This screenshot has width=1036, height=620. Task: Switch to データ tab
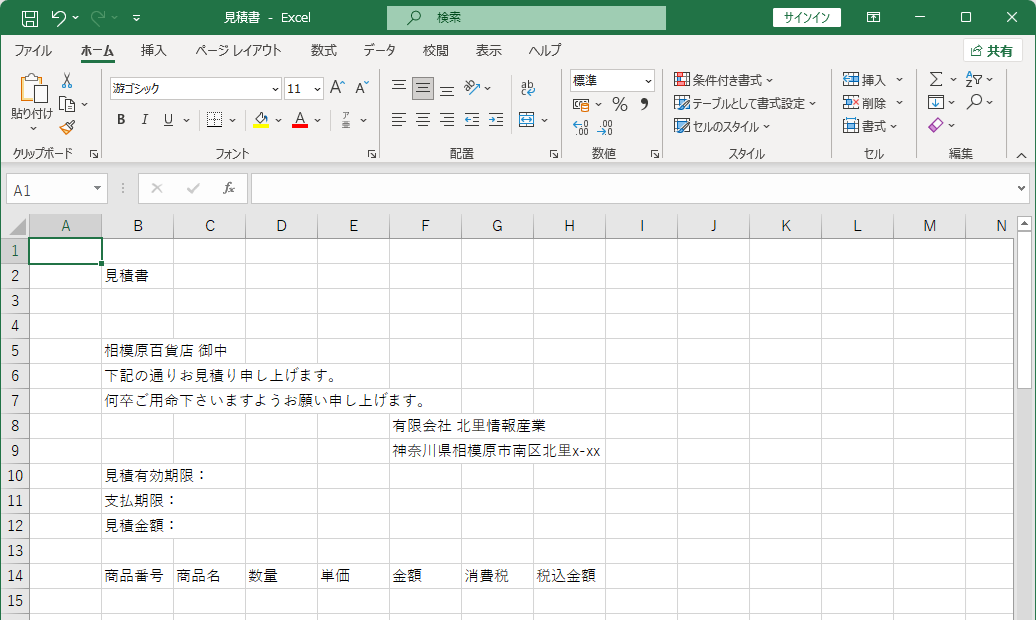click(379, 50)
